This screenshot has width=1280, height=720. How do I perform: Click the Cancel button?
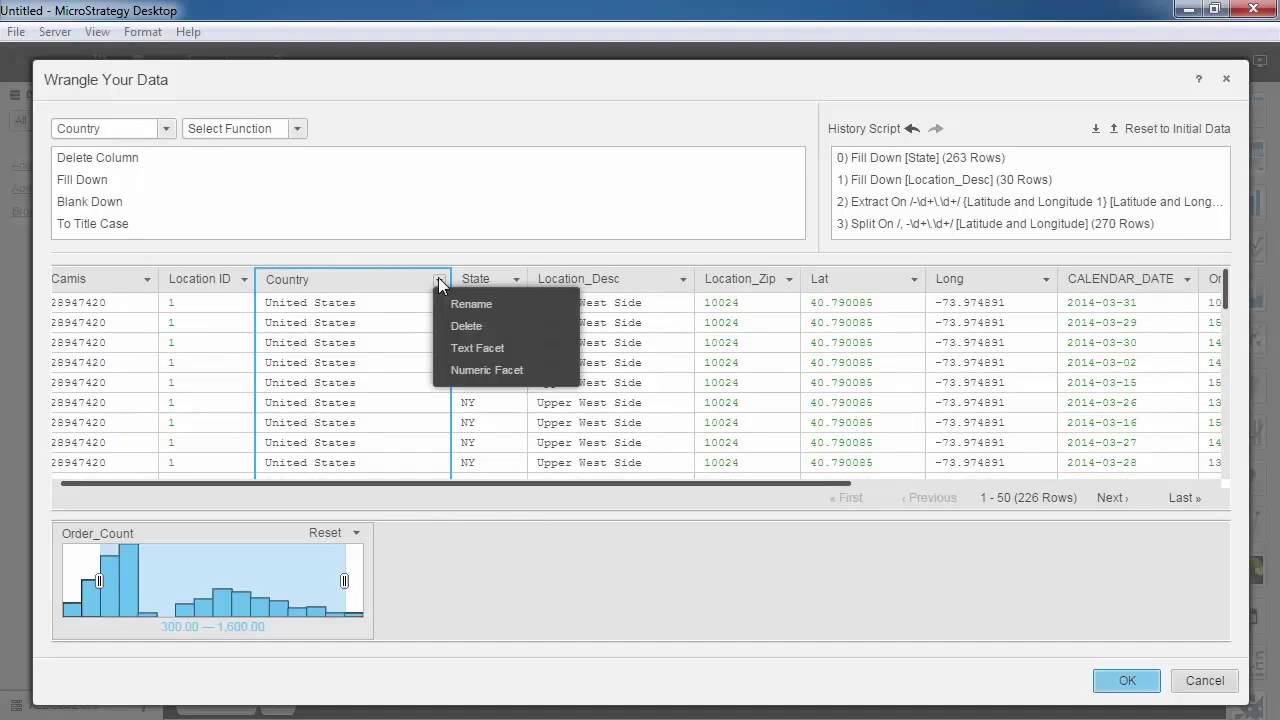click(1205, 681)
